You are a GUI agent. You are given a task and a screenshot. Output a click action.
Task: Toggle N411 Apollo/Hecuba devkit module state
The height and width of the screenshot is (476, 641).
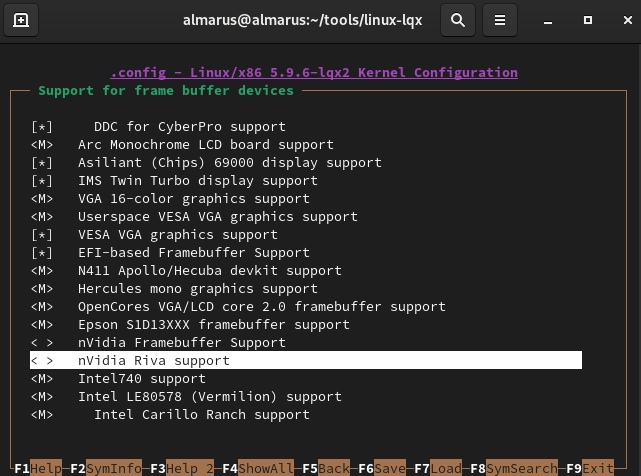[x=42, y=271]
